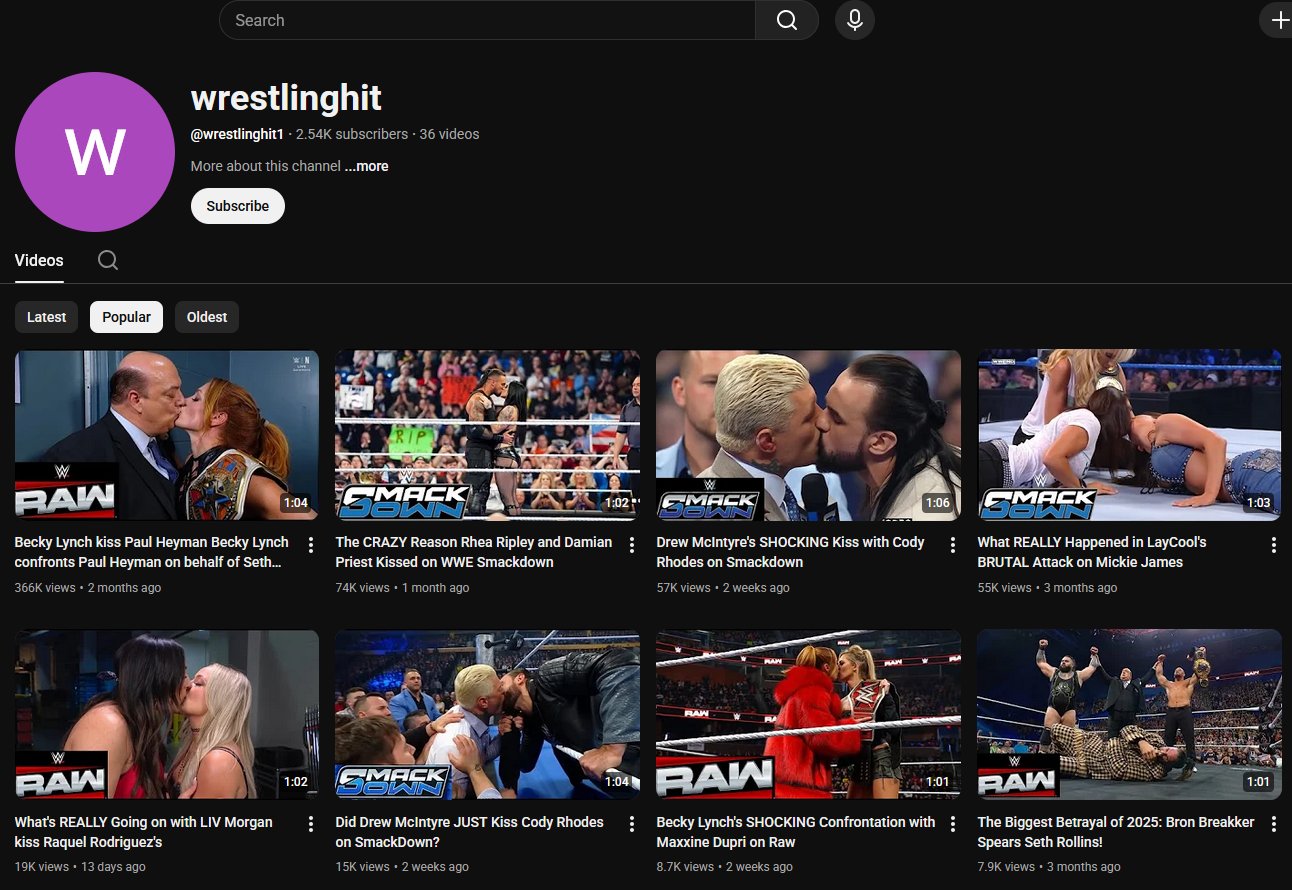Viewport: 1292px width, 890px height.
Task: Play the Rhea Ripley and Damian Priest thumbnail
Action: point(488,435)
